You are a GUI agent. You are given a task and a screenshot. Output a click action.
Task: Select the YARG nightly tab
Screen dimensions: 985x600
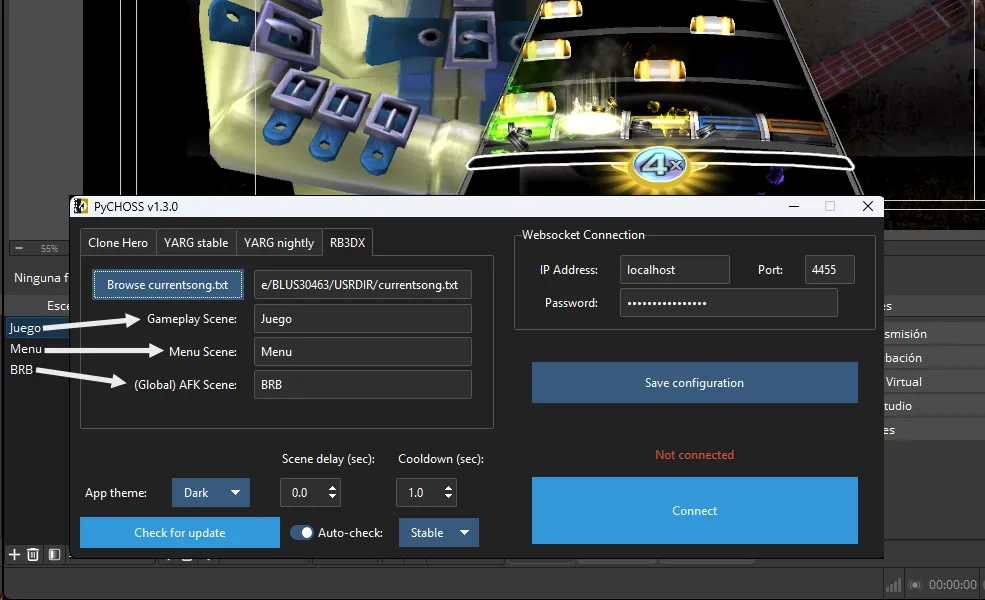[279, 243]
